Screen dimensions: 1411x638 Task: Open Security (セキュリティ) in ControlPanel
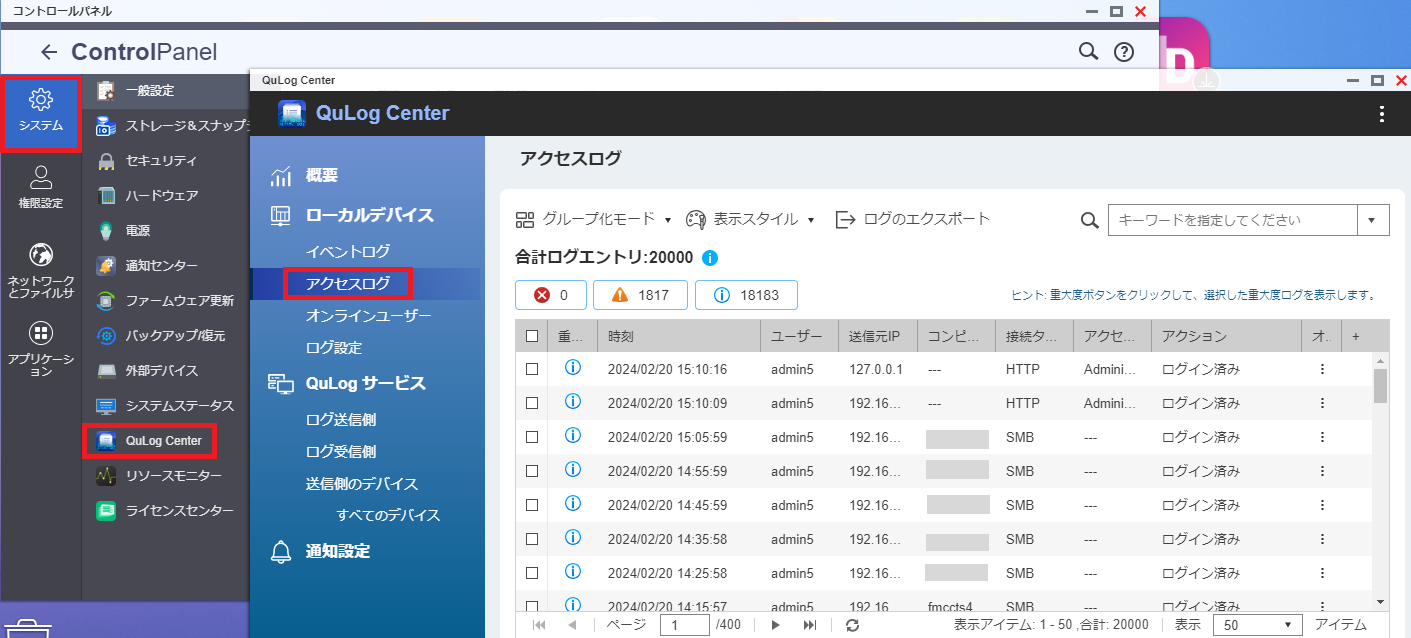point(147,161)
